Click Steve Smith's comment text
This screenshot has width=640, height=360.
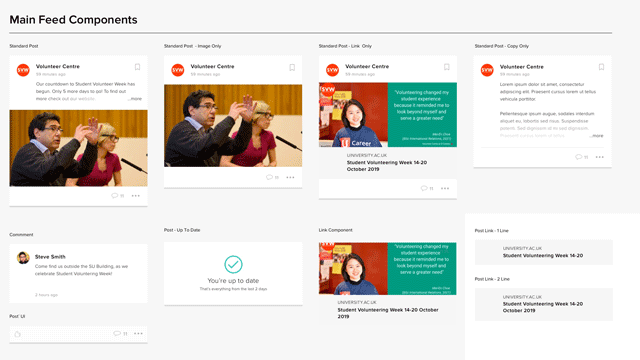coord(82,270)
